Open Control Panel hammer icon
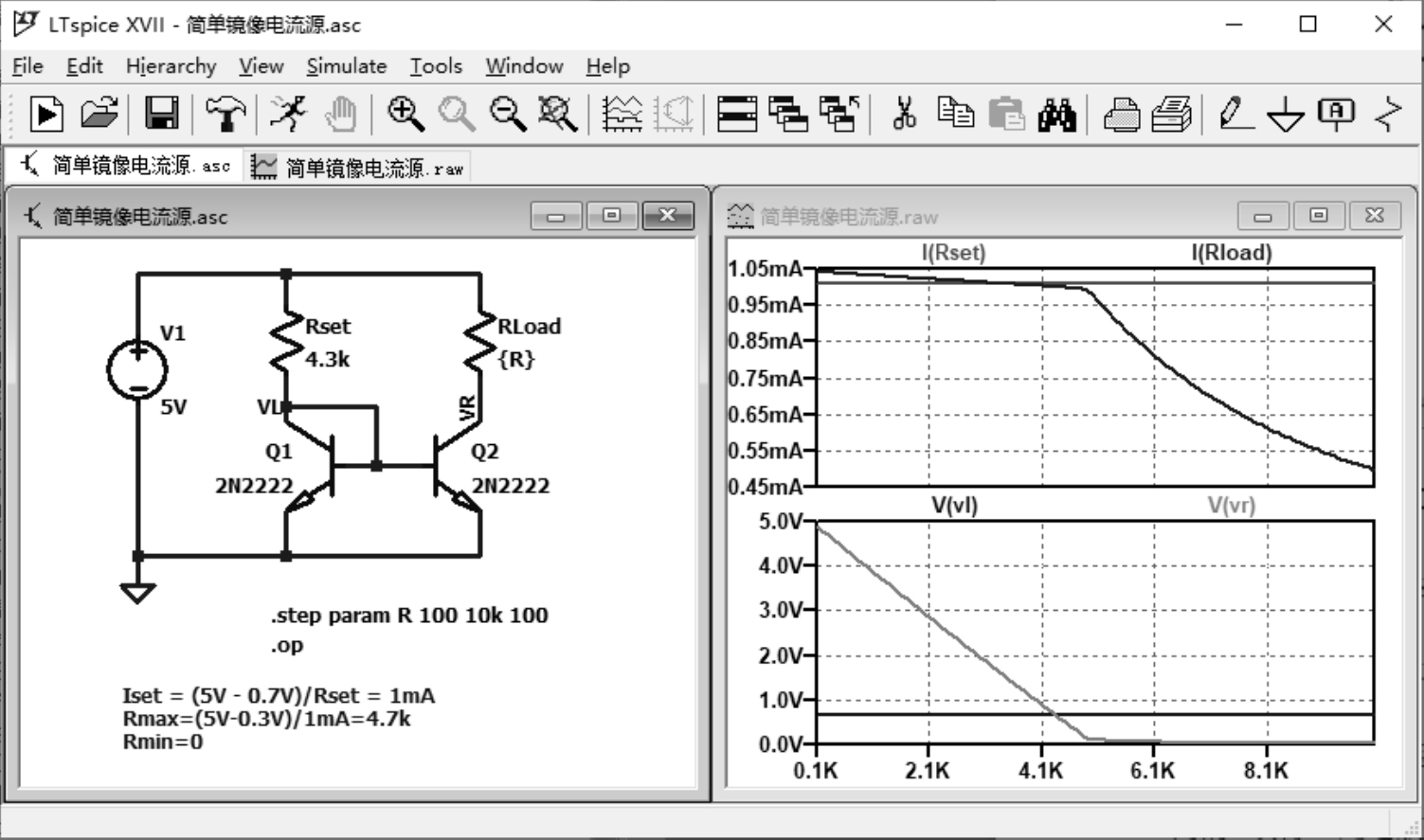This screenshot has width=1424, height=840. pos(225,115)
